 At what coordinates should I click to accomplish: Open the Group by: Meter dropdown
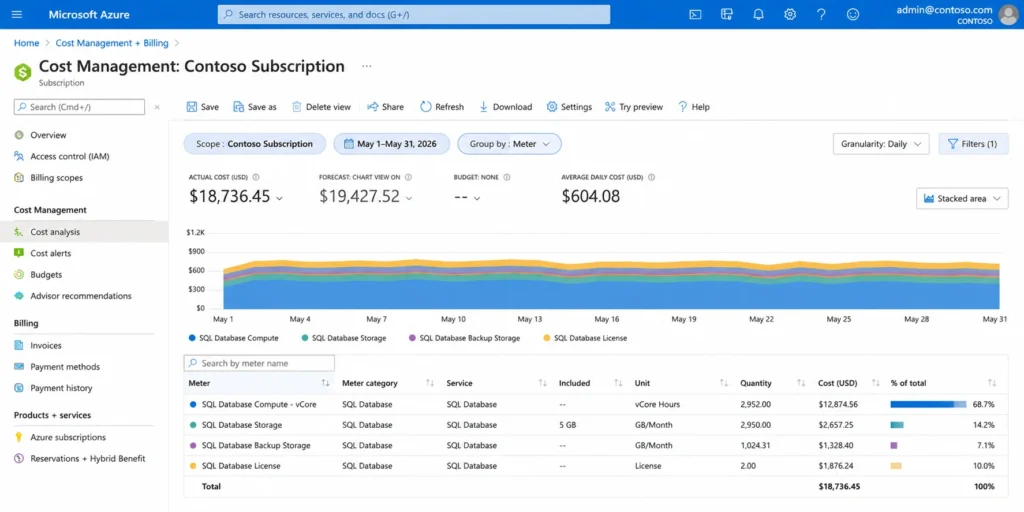pos(509,144)
